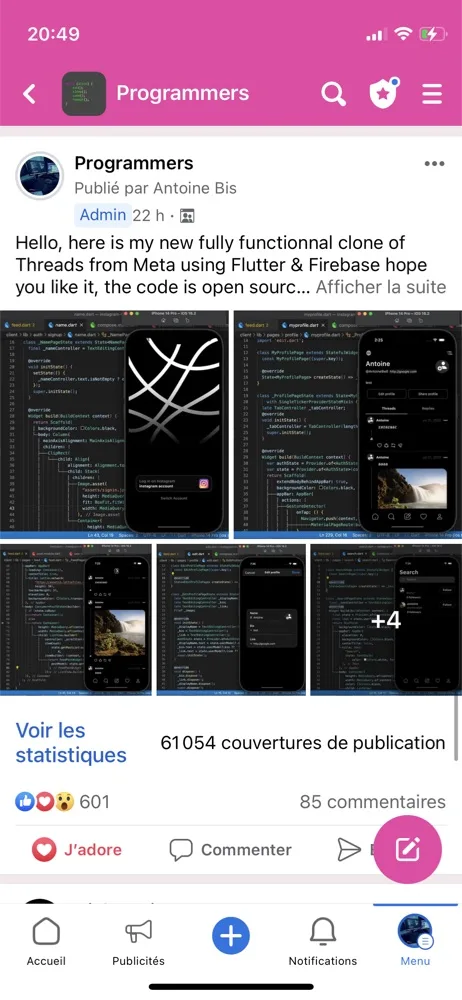This screenshot has height=1000, width=462.
Task: Open post options three-dot menu
Action: 435,164
